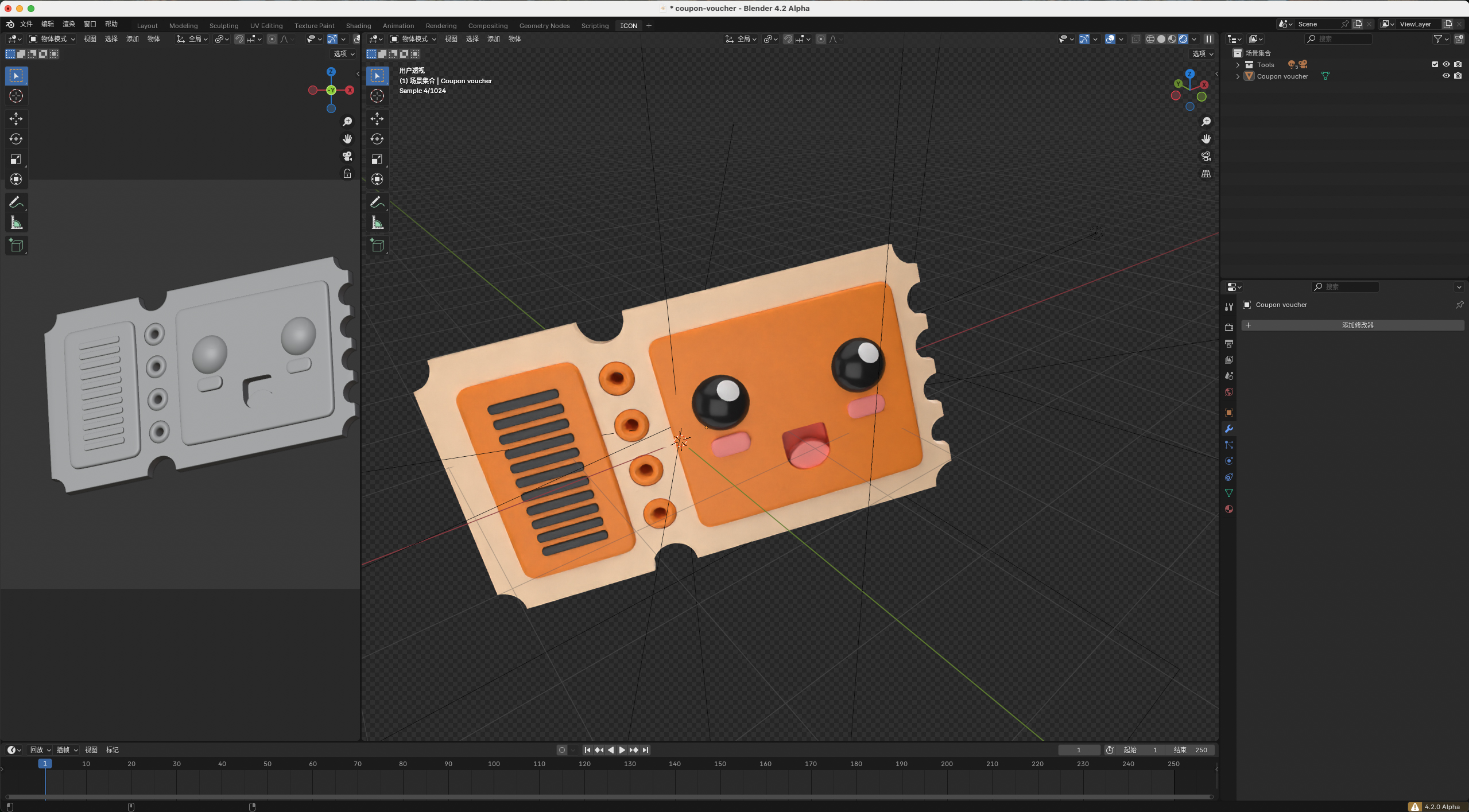This screenshot has width=1469, height=812.
Task: Open the File menu
Action: [x=26, y=24]
